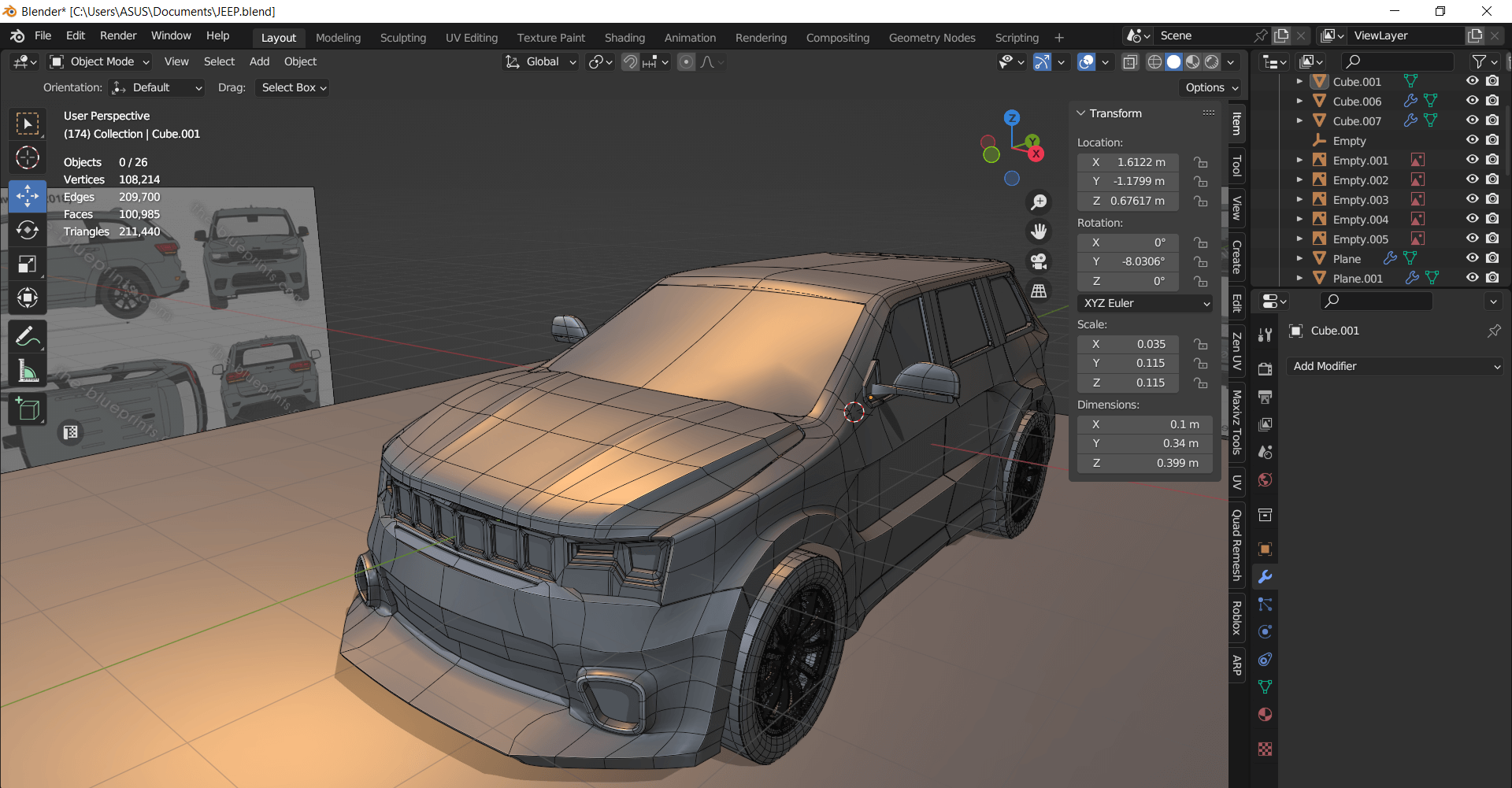Disable Empty.001 in renders
The image size is (1512, 788).
(x=1492, y=160)
